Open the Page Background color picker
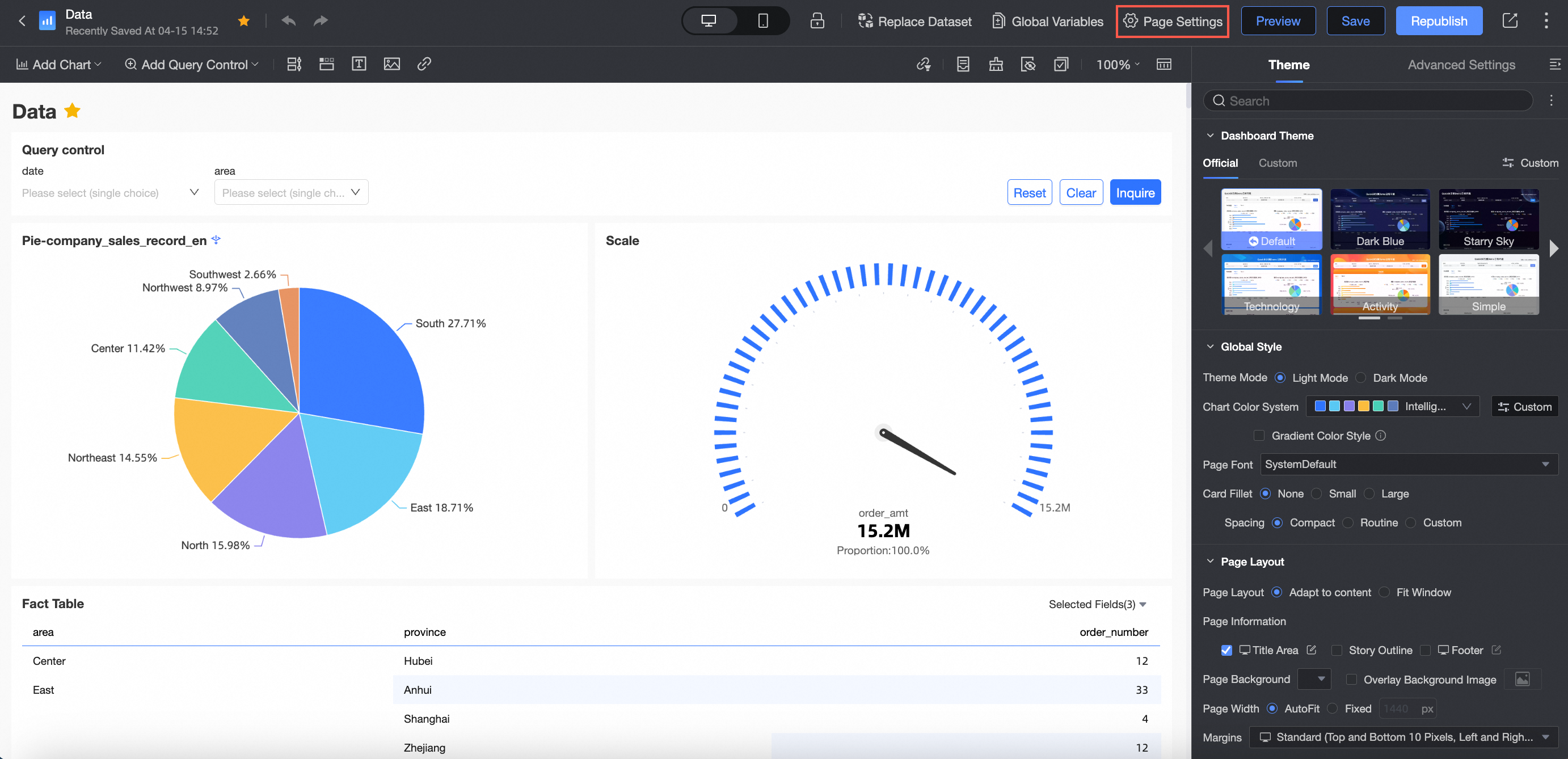 [x=1313, y=678]
